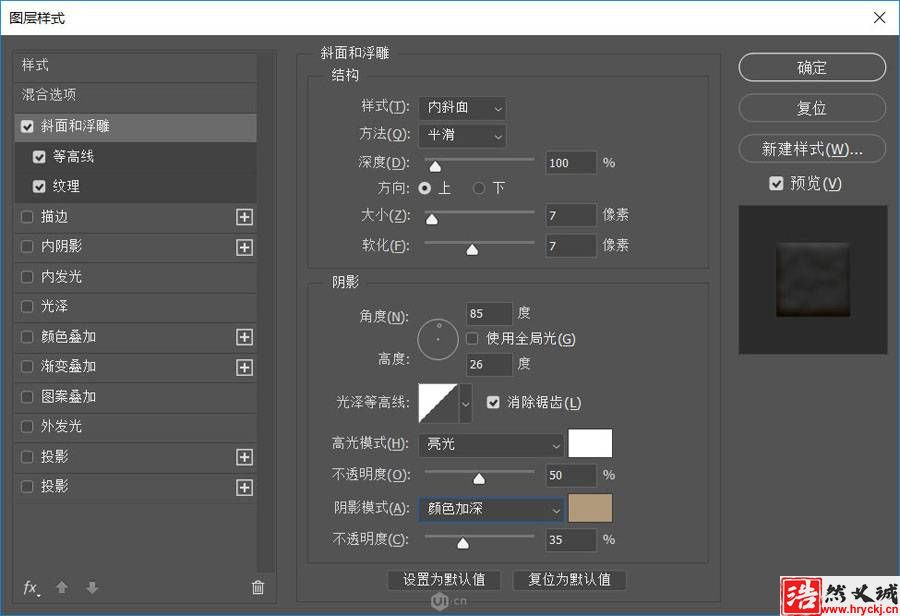Toggle the 预览 preview checkbox
Screen dimensions: 900x616
(x=776, y=184)
